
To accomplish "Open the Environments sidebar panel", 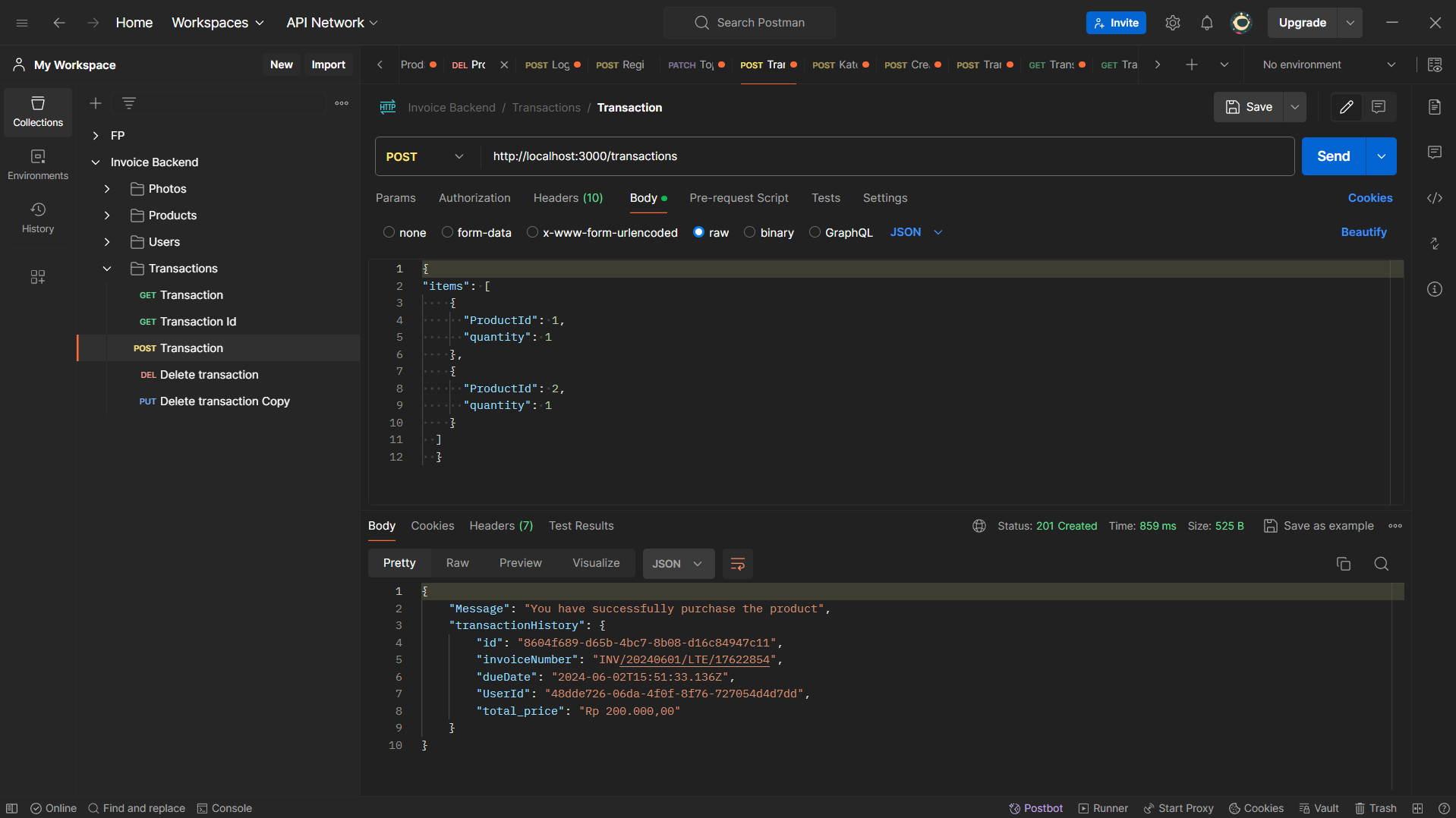I will pos(37,165).
